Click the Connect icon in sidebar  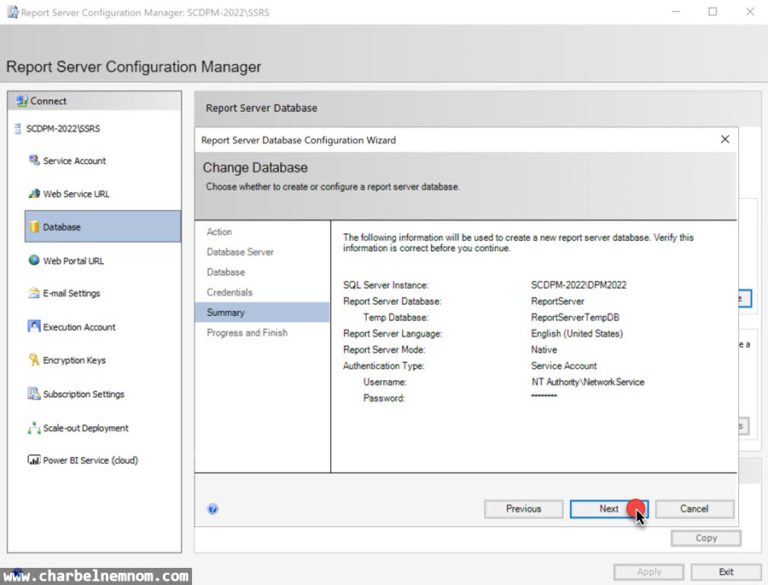pyautogui.click(x=22, y=101)
